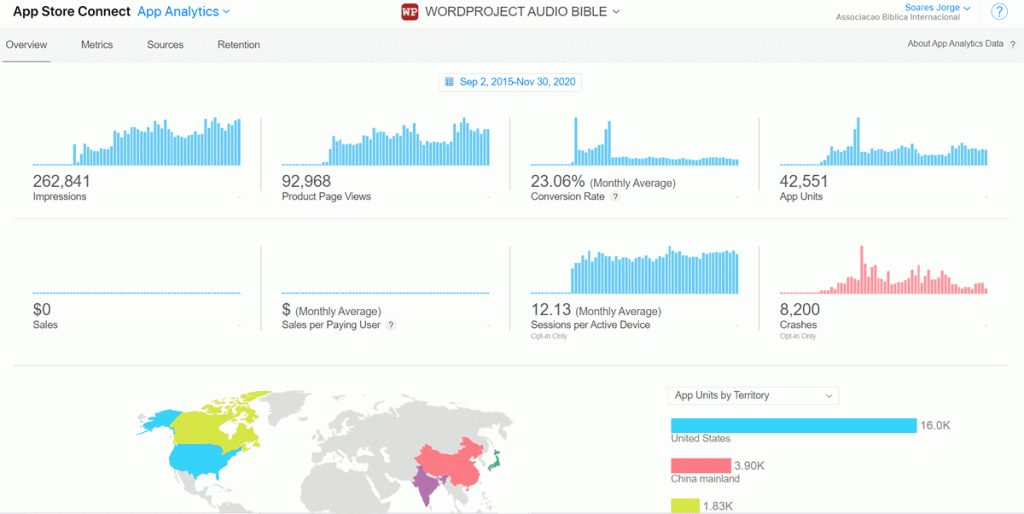Click Sales per Paying User info icon
This screenshot has width=1024, height=514.
pos(391,325)
